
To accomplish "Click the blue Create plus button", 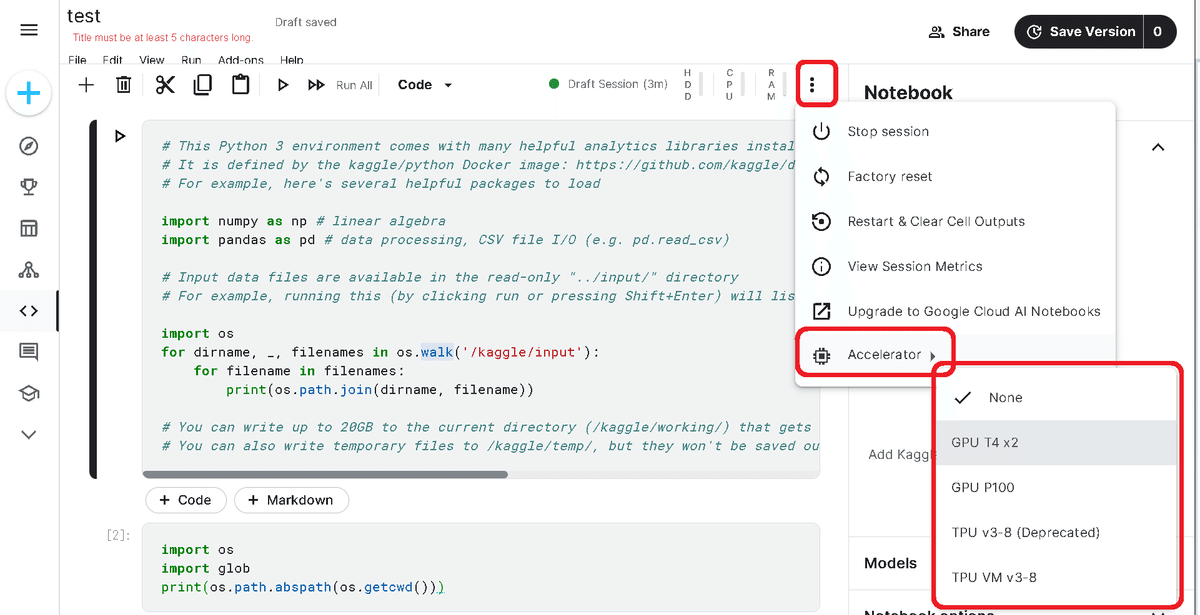I will pos(29,94).
